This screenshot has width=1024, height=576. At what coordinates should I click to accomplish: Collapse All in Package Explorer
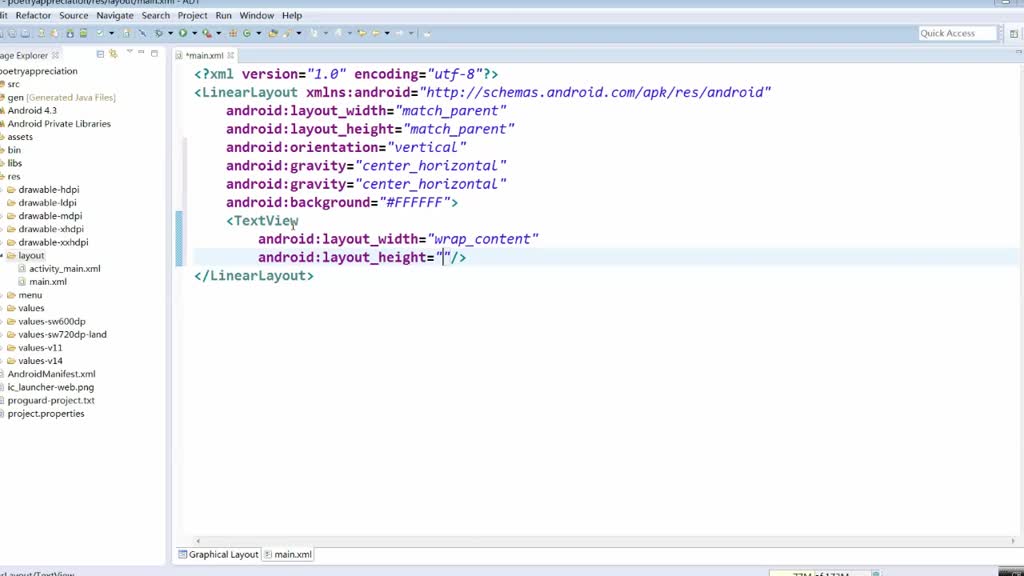(x=100, y=54)
